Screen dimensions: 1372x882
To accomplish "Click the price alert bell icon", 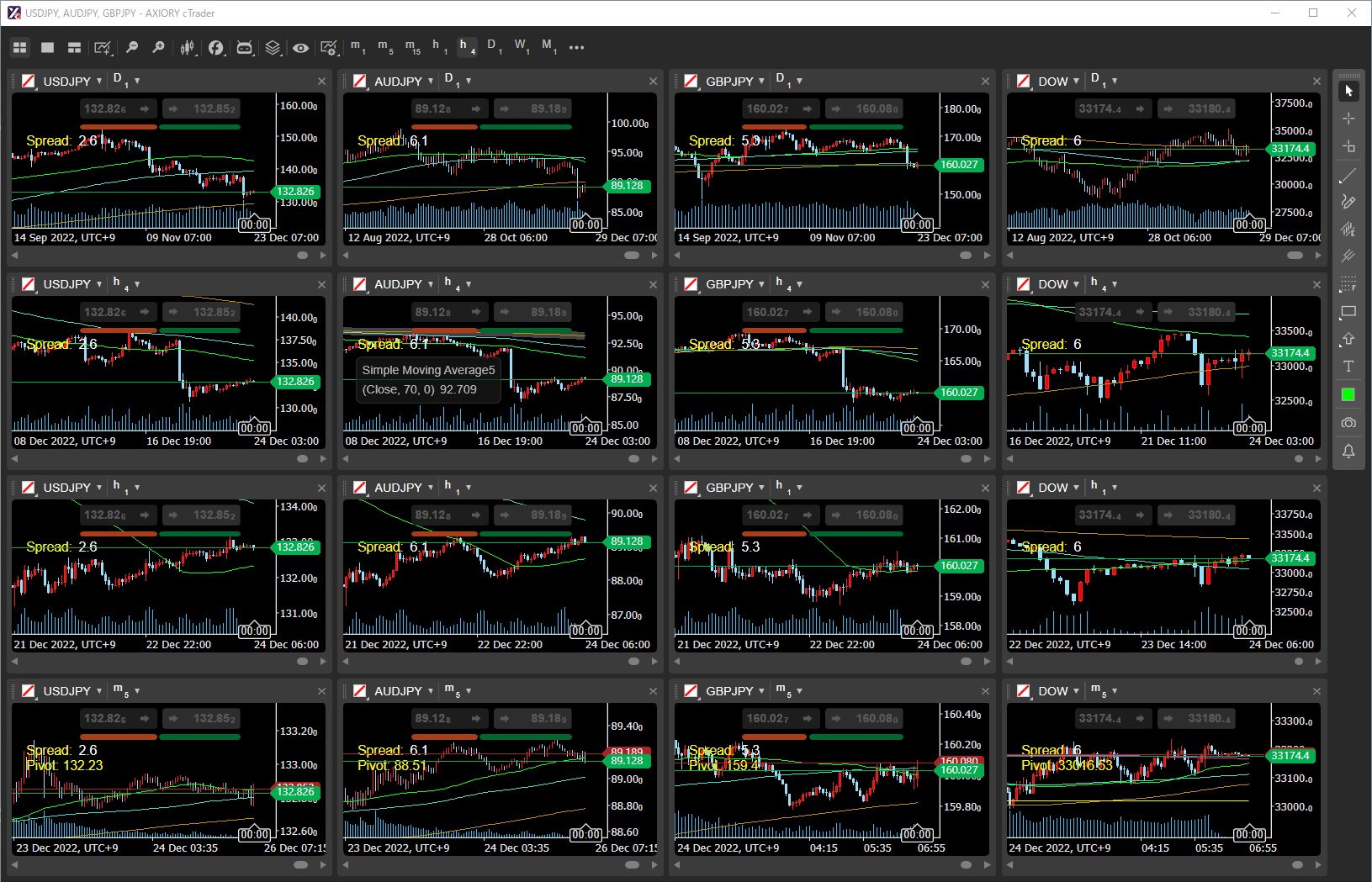I will click(x=1348, y=452).
